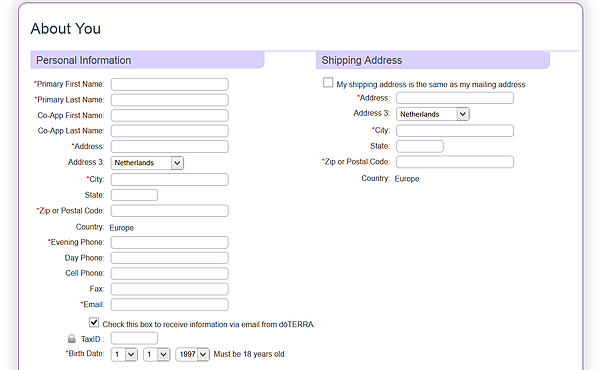600x370 pixels.
Task: Select the Day Phone input box
Action: (x=170, y=258)
